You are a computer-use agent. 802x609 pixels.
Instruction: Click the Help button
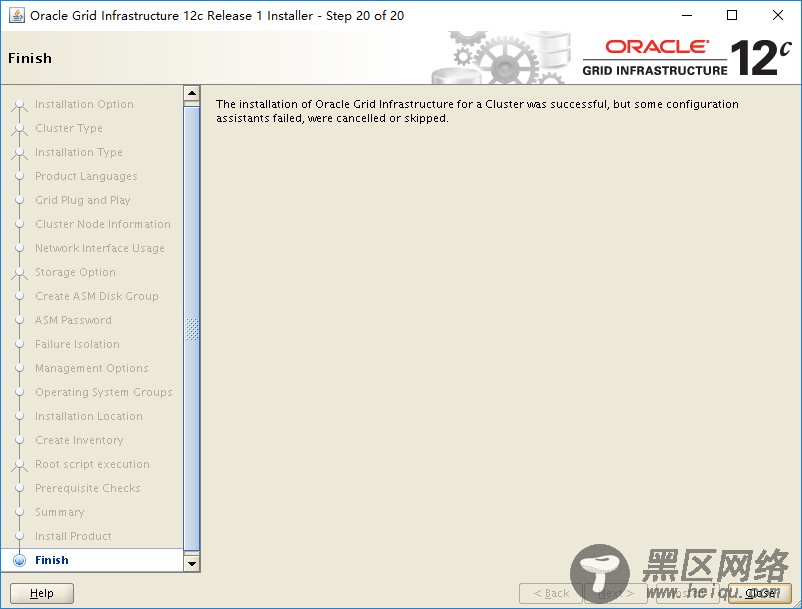pos(42,593)
